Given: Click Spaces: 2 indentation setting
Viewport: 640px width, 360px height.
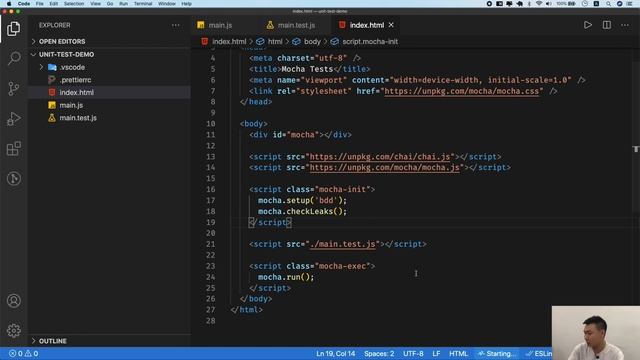Looking at the screenshot, I should (379, 353).
